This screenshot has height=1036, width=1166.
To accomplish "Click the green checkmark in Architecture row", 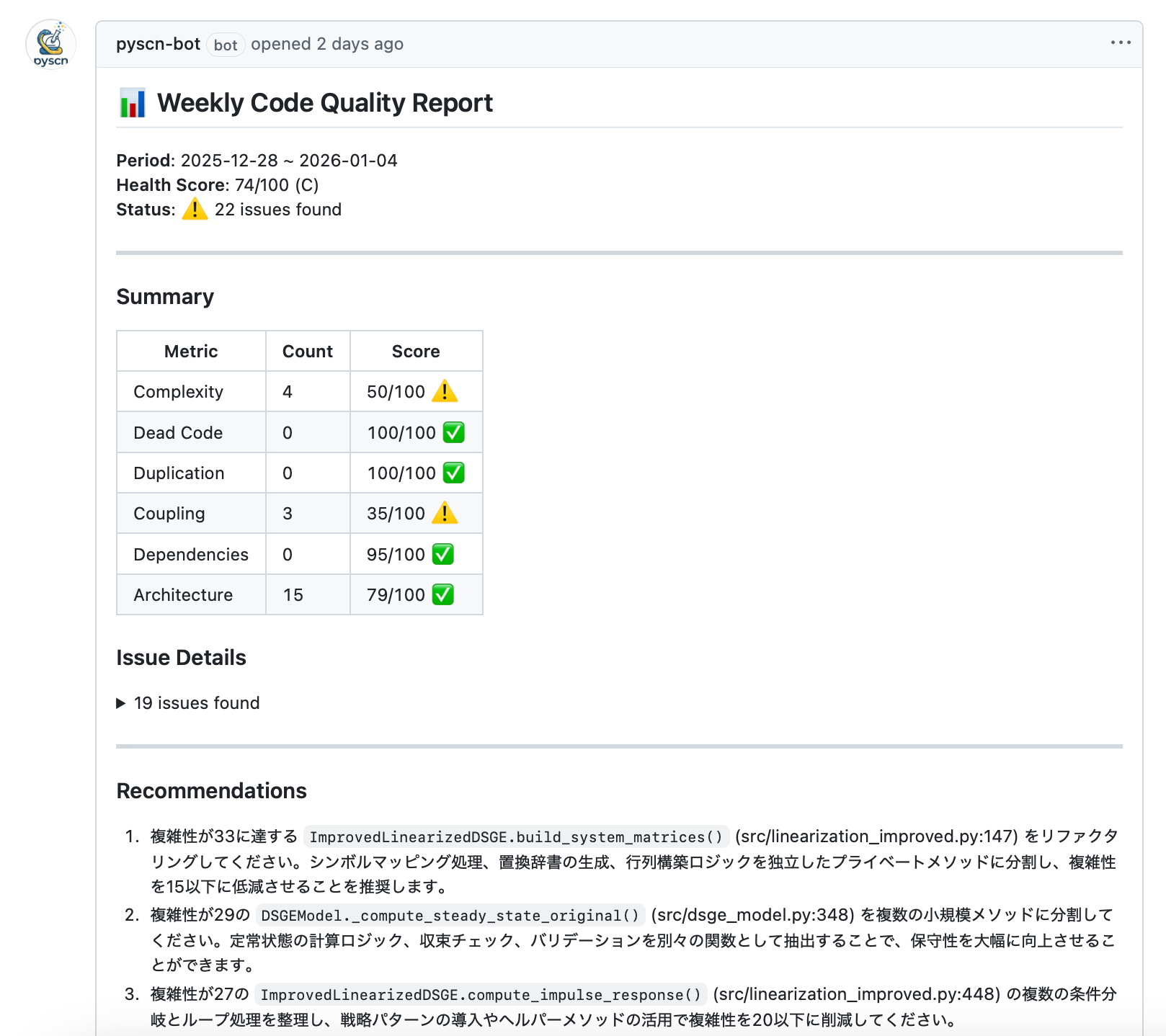I will (443, 594).
